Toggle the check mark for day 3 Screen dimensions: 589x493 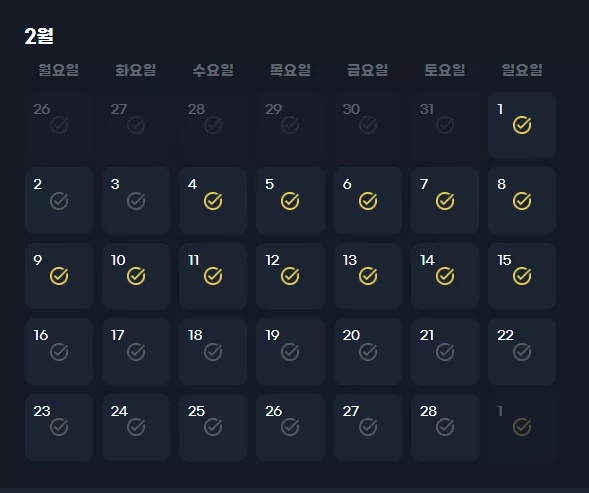pyautogui.click(x=136, y=201)
